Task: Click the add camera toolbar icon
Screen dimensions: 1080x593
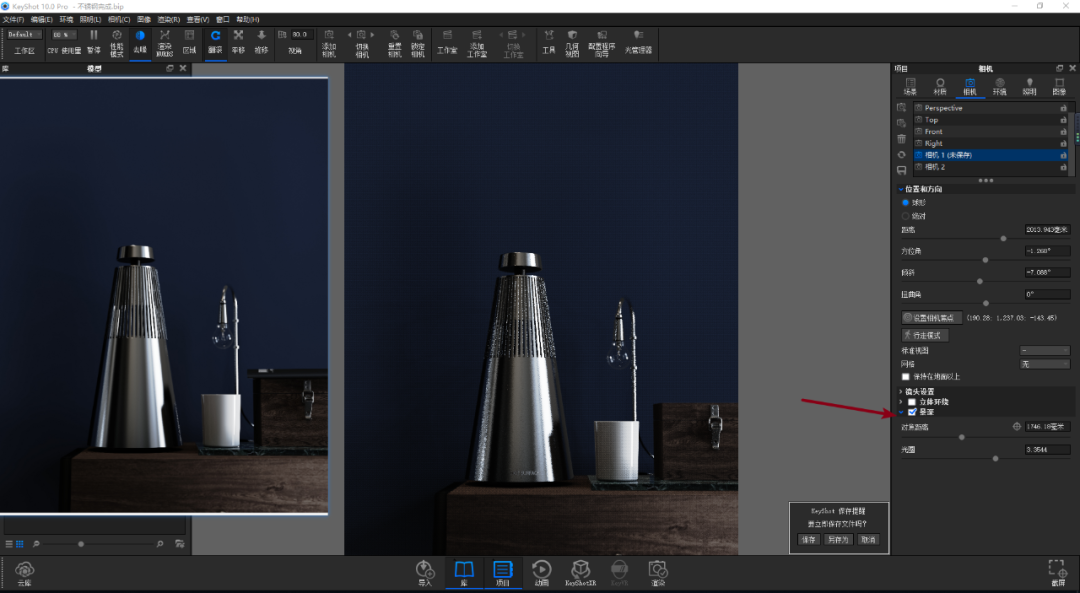Action: click(329, 43)
